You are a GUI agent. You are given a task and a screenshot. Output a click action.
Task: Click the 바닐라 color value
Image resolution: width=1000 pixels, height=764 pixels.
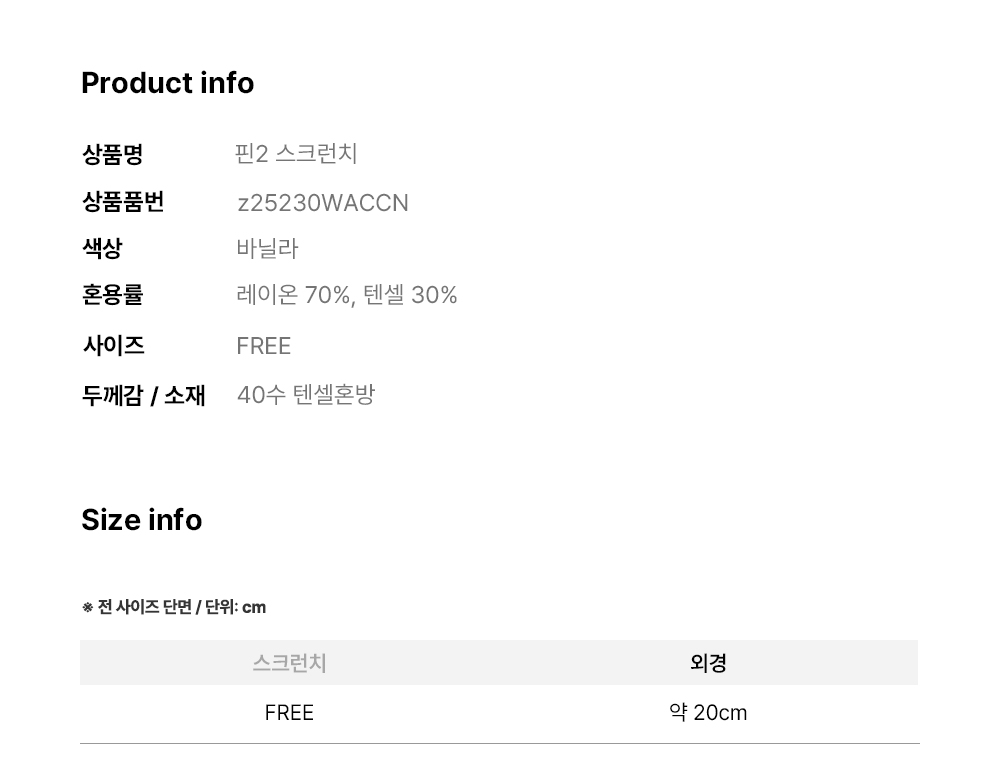tap(267, 248)
